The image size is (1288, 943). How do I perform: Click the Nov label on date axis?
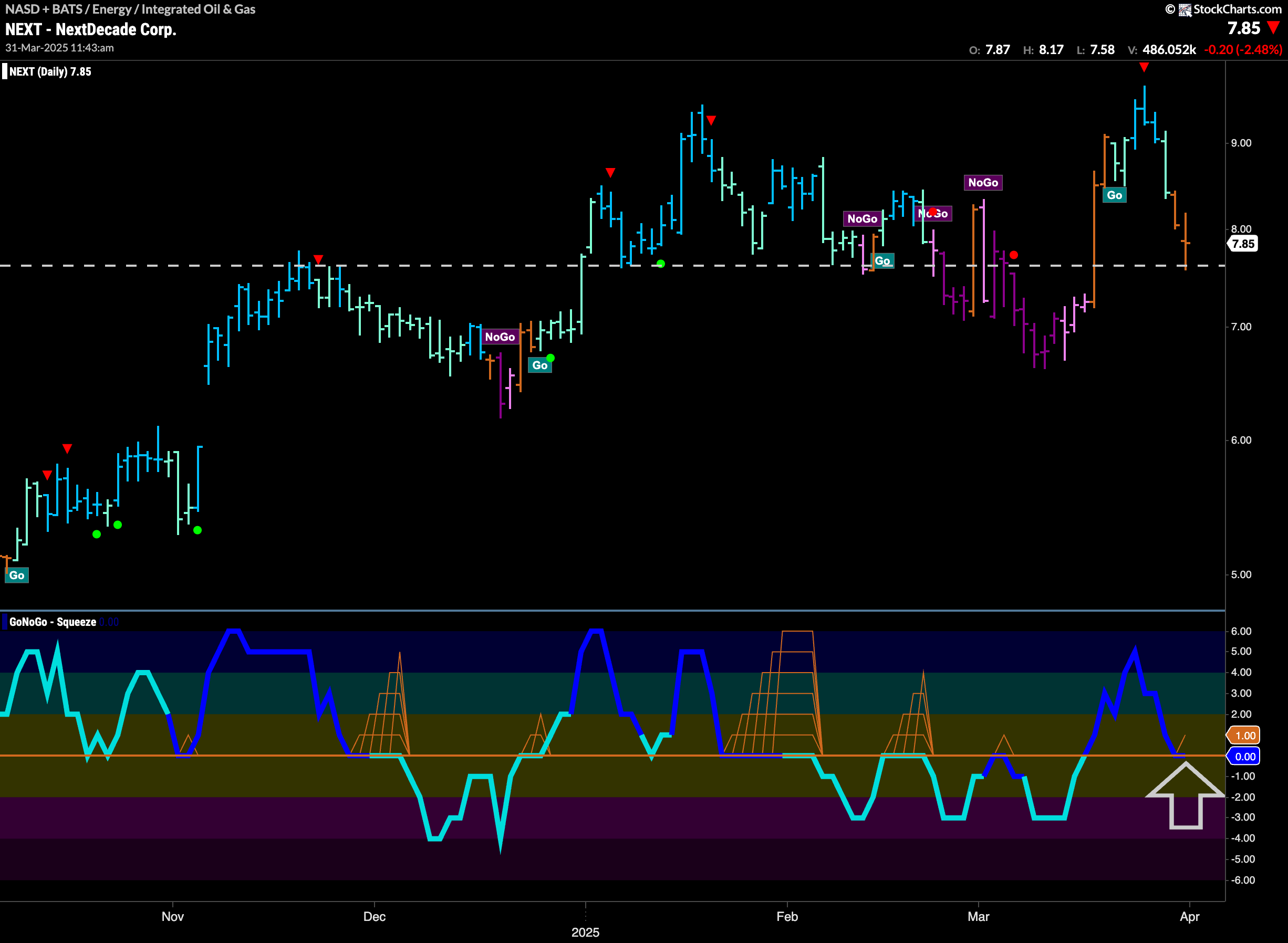tap(172, 917)
